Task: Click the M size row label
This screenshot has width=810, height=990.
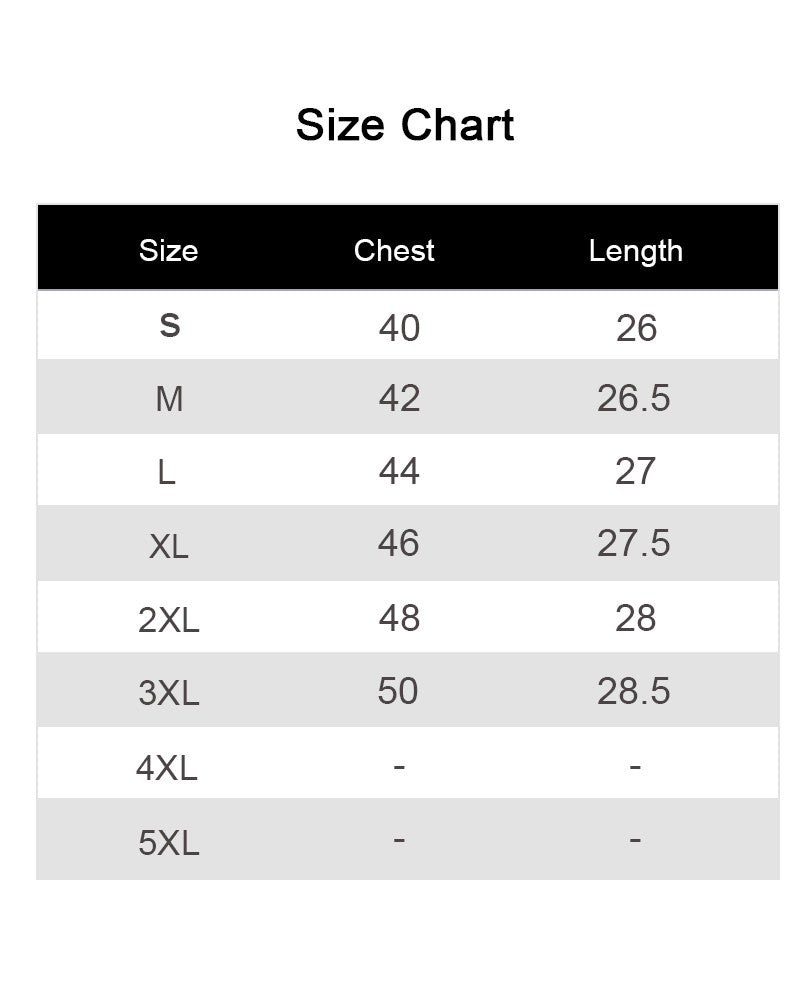Action: click(x=169, y=399)
